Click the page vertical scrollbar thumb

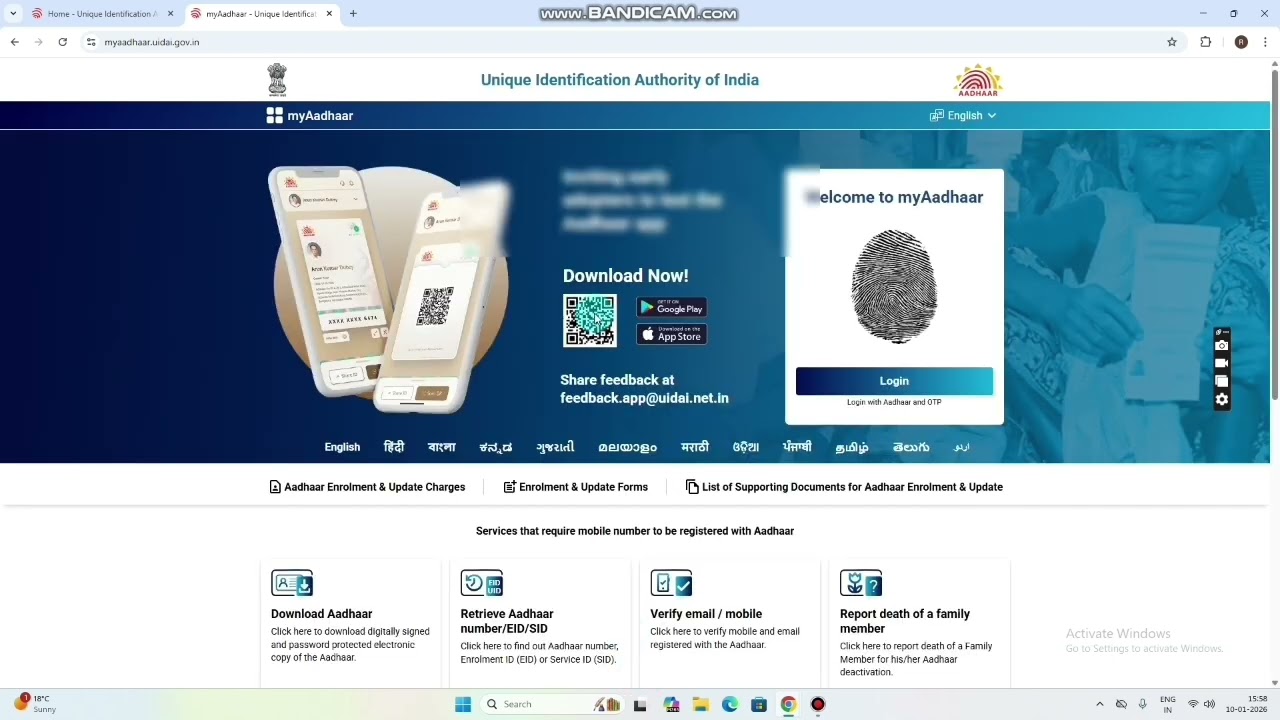[1274, 235]
